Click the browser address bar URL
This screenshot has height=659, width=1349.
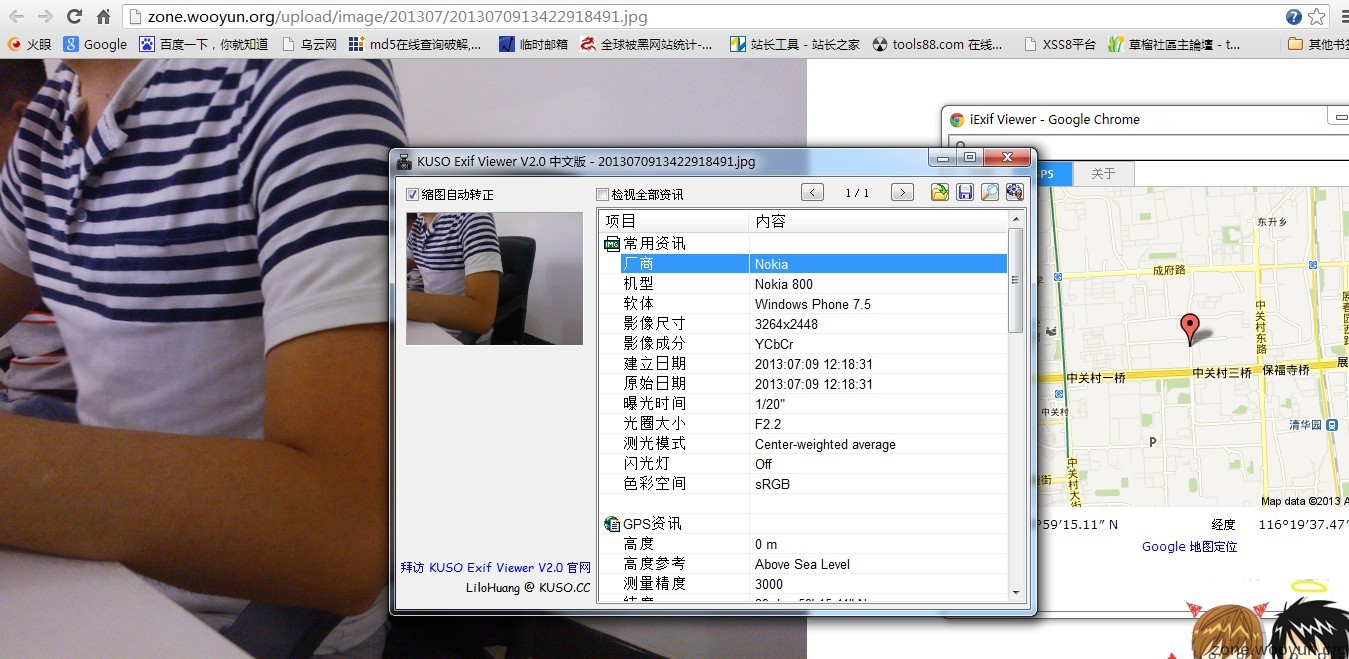pyautogui.click(x=400, y=17)
